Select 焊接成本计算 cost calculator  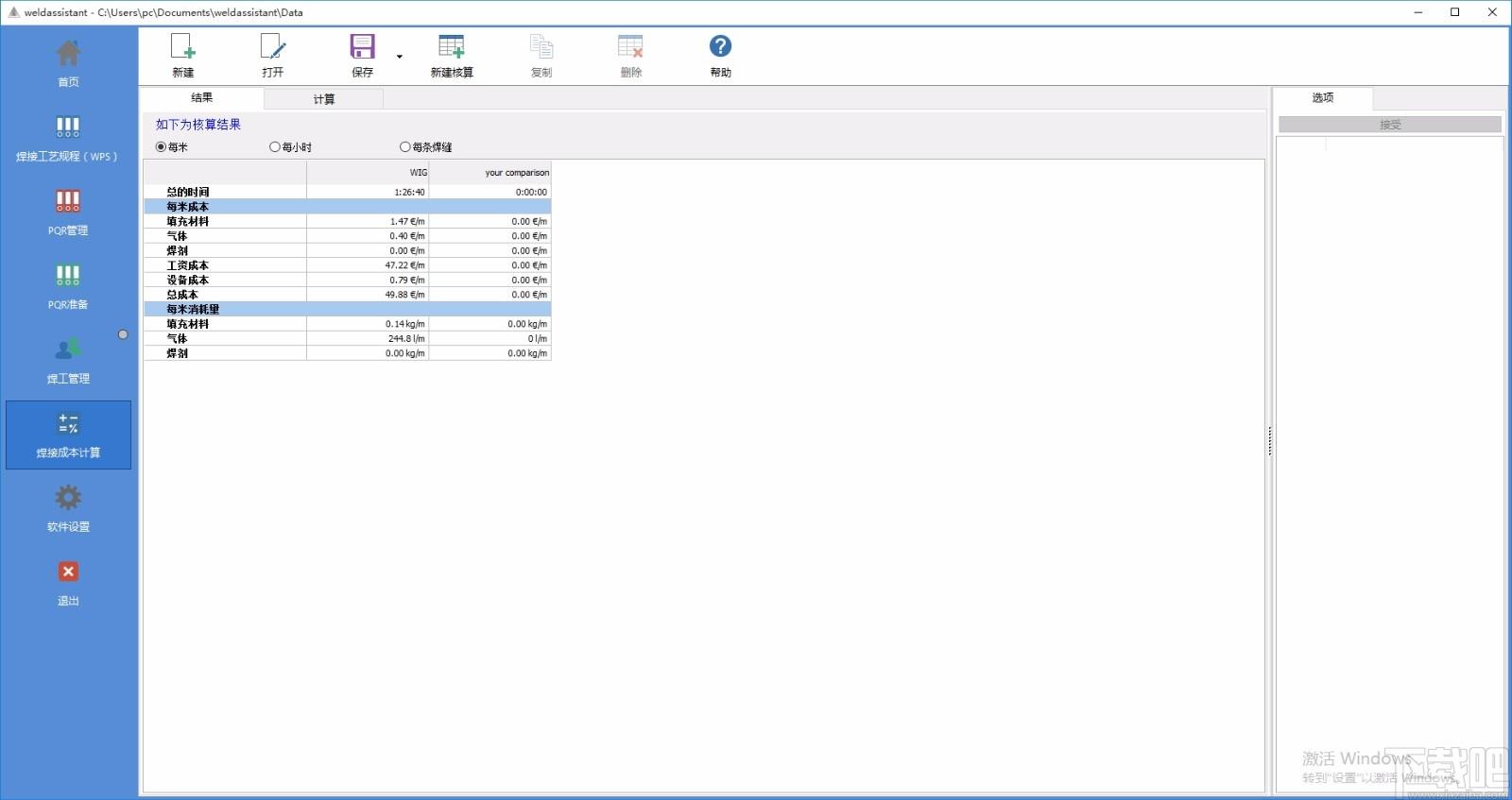click(68, 434)
